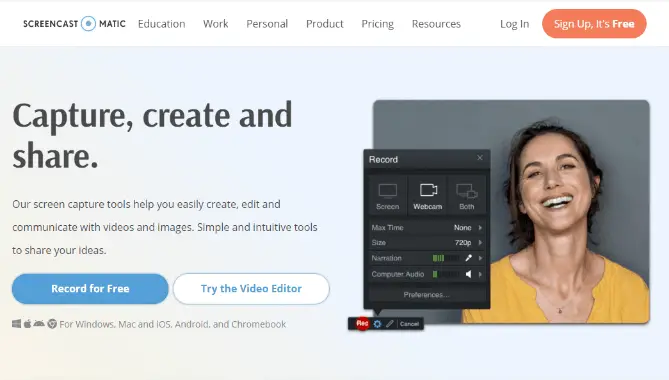Click the Apple platform icon
This screenshot has height=380, width=669.
click(x=27, y=324)
